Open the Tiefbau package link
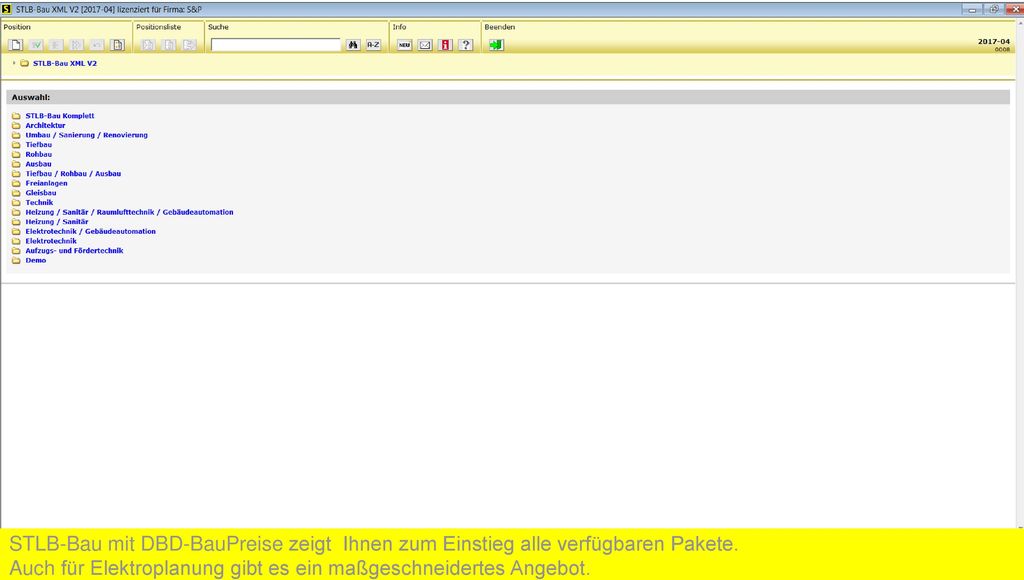The height and width of the screenshot is (580, 1024). (39, 145)
